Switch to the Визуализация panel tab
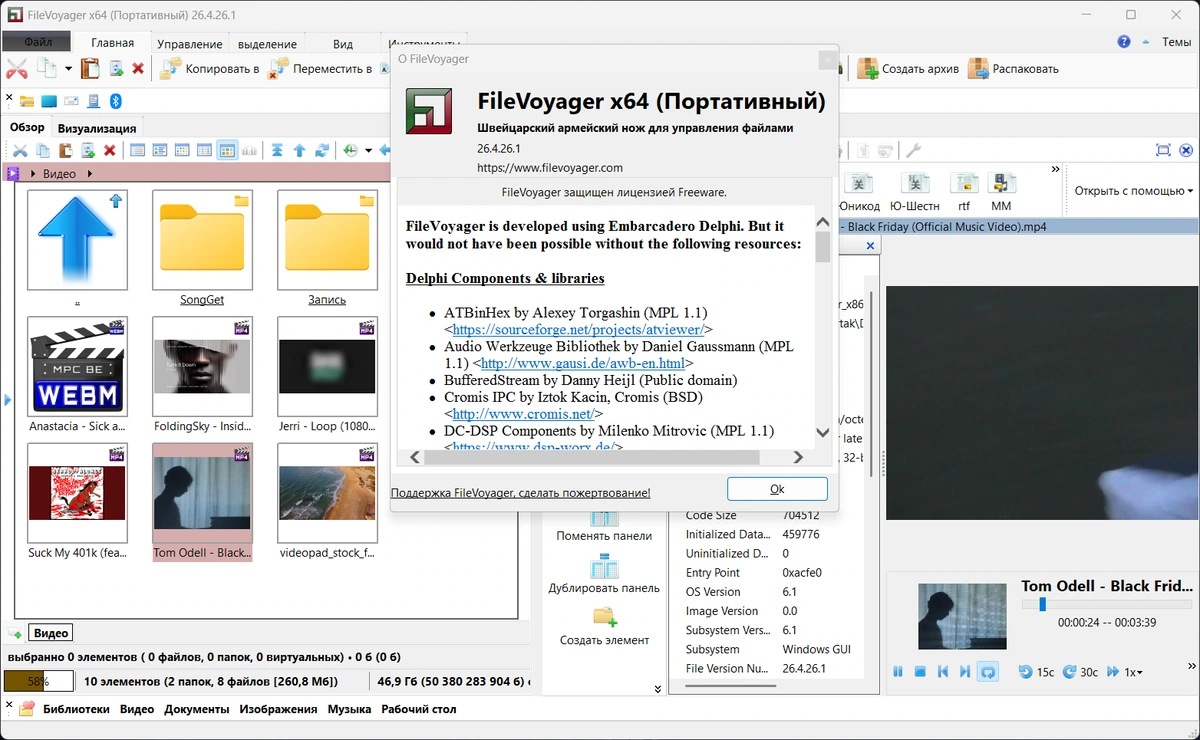 pyautogui.click(x=97, y=128)
